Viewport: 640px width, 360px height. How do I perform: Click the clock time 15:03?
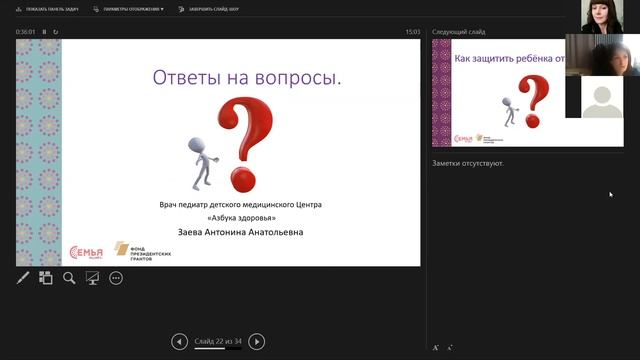[x=413, y=32]
